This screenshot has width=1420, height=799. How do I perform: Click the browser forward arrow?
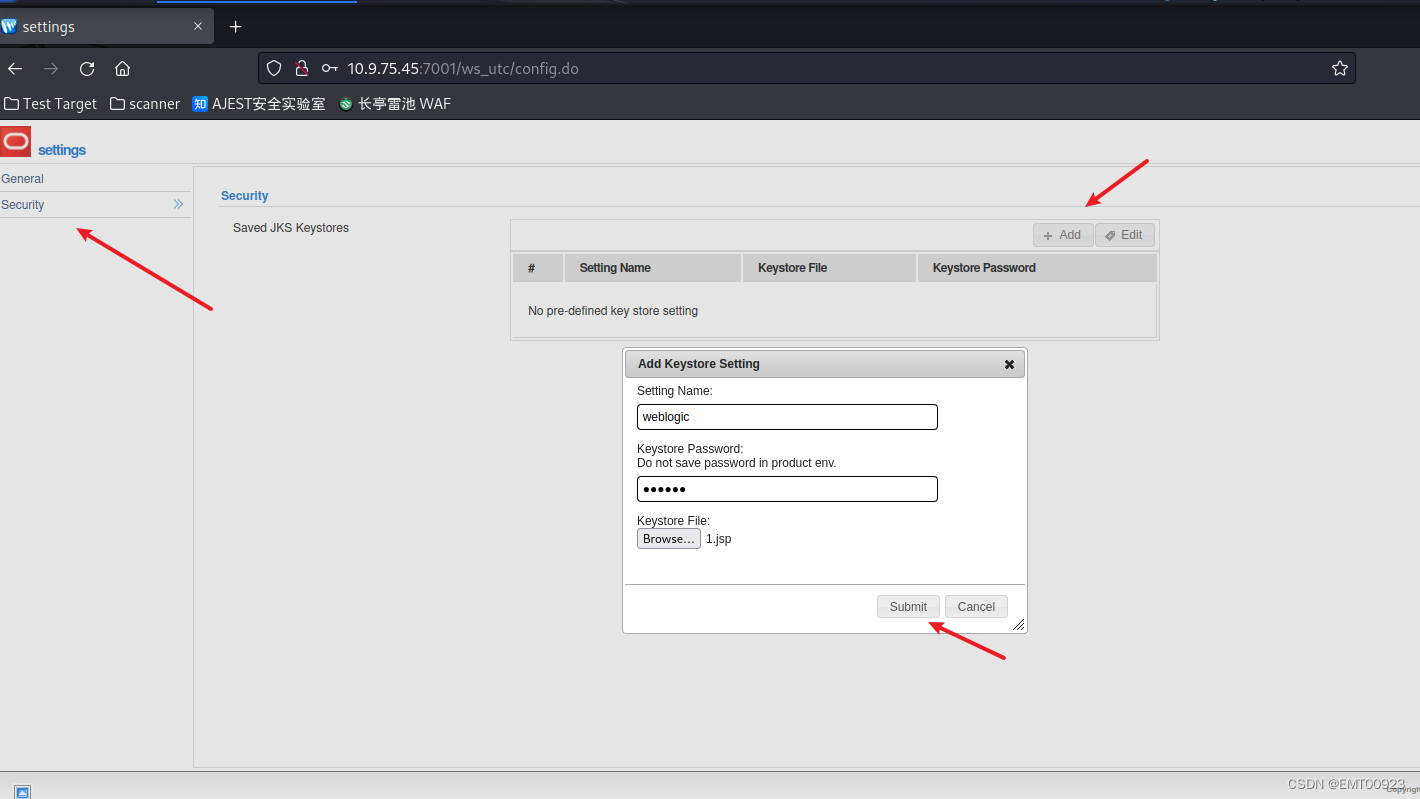(51, 68)
